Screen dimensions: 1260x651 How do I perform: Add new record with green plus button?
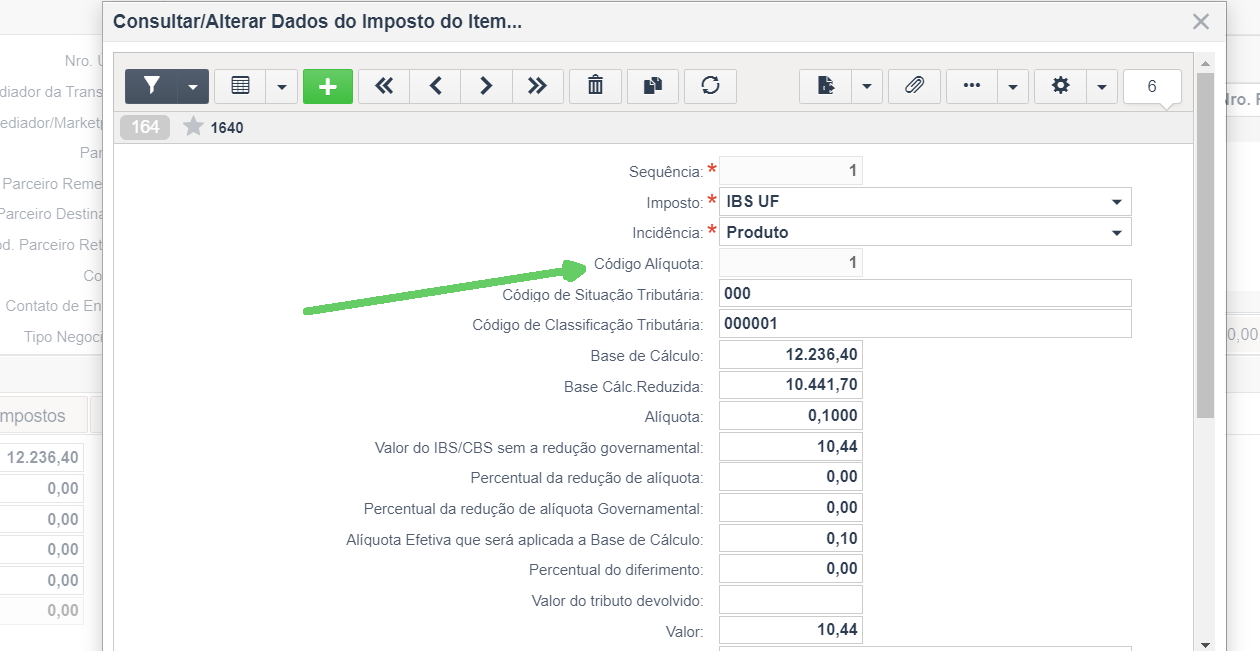coord(328,86)
